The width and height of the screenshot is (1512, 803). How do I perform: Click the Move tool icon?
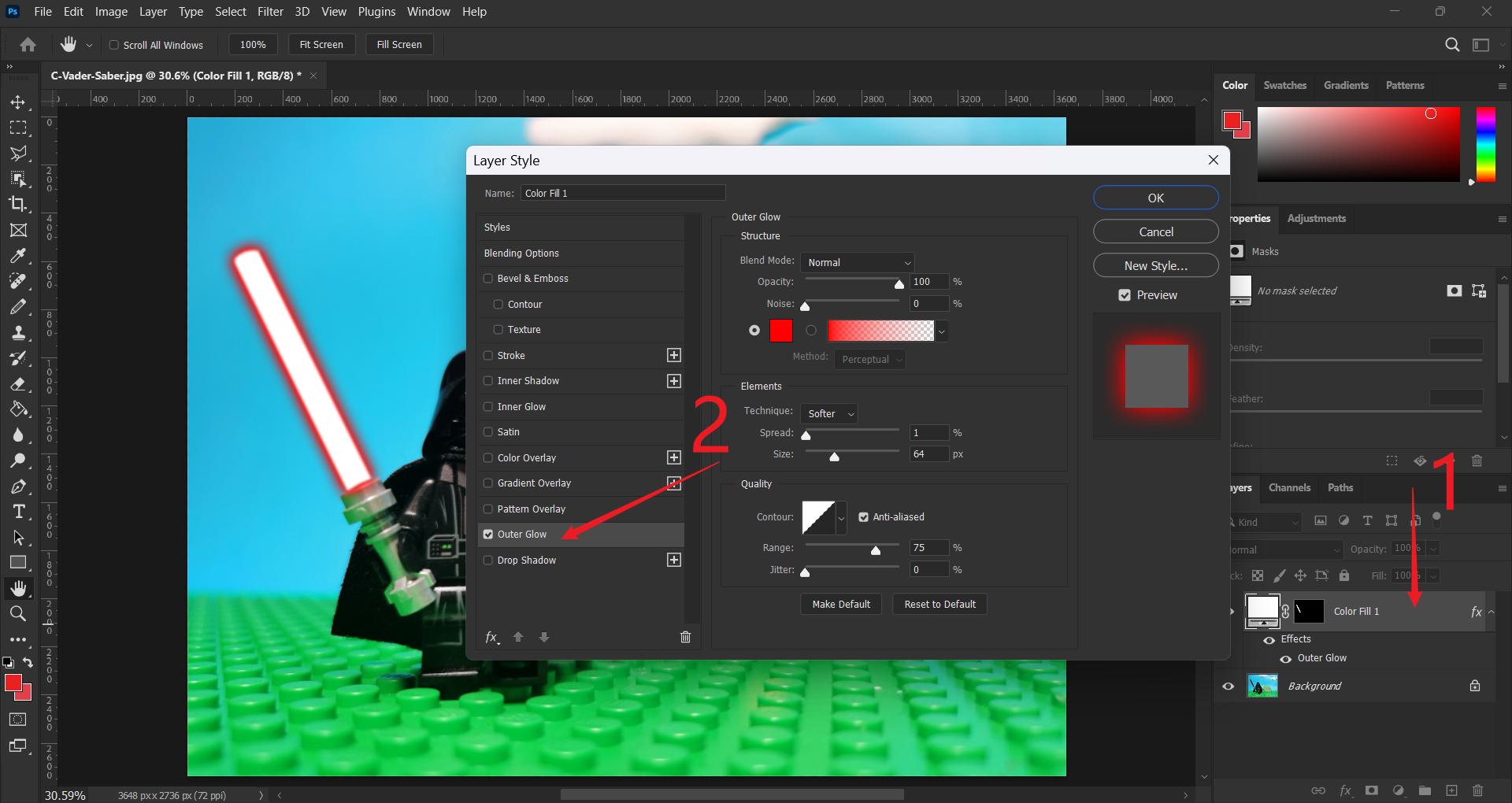18,102
